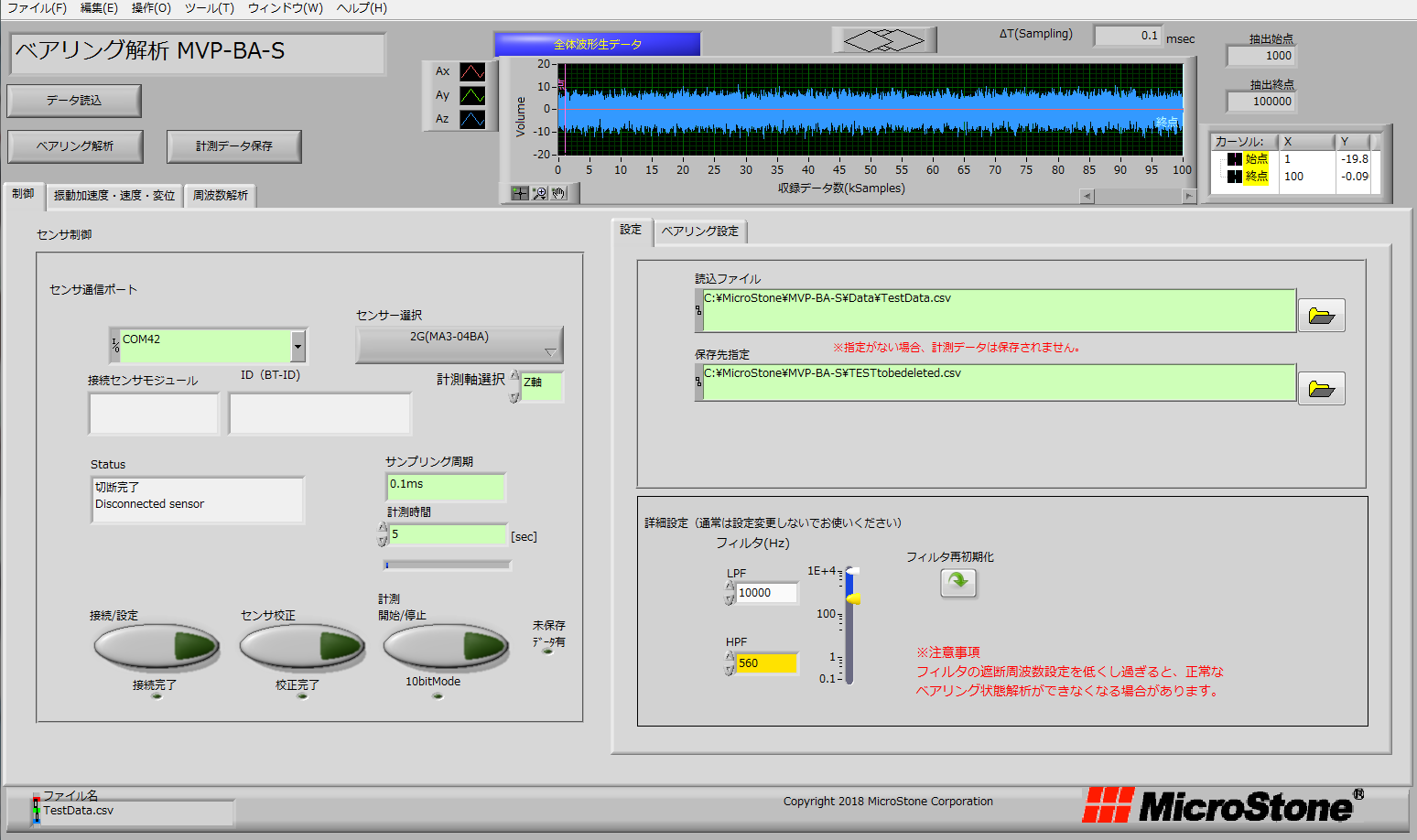The height and width of the screenshot is (840, 1417).
Task: Switch to the 周波数解析 tab
Action: coord(221,196)
